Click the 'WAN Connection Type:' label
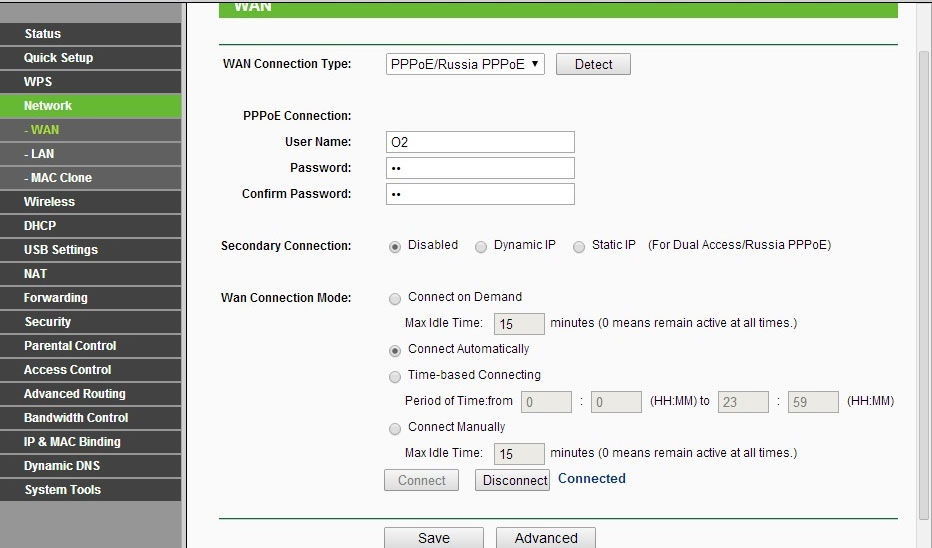The height and width of the screenshot is (548, 932). pyautogui.click(x=287, y=64)
